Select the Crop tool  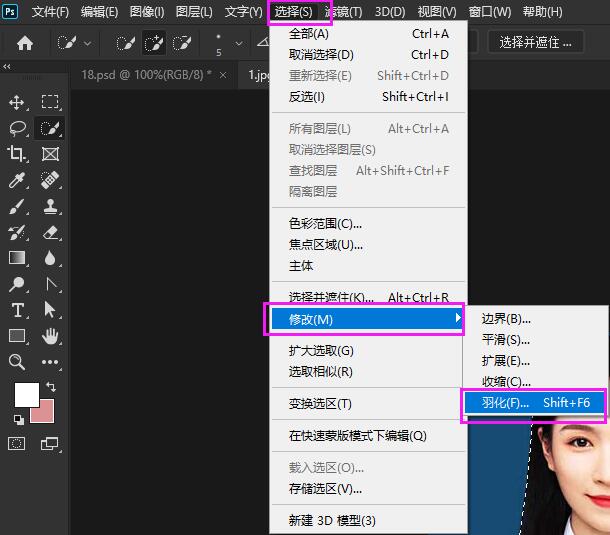click(17, 154)
